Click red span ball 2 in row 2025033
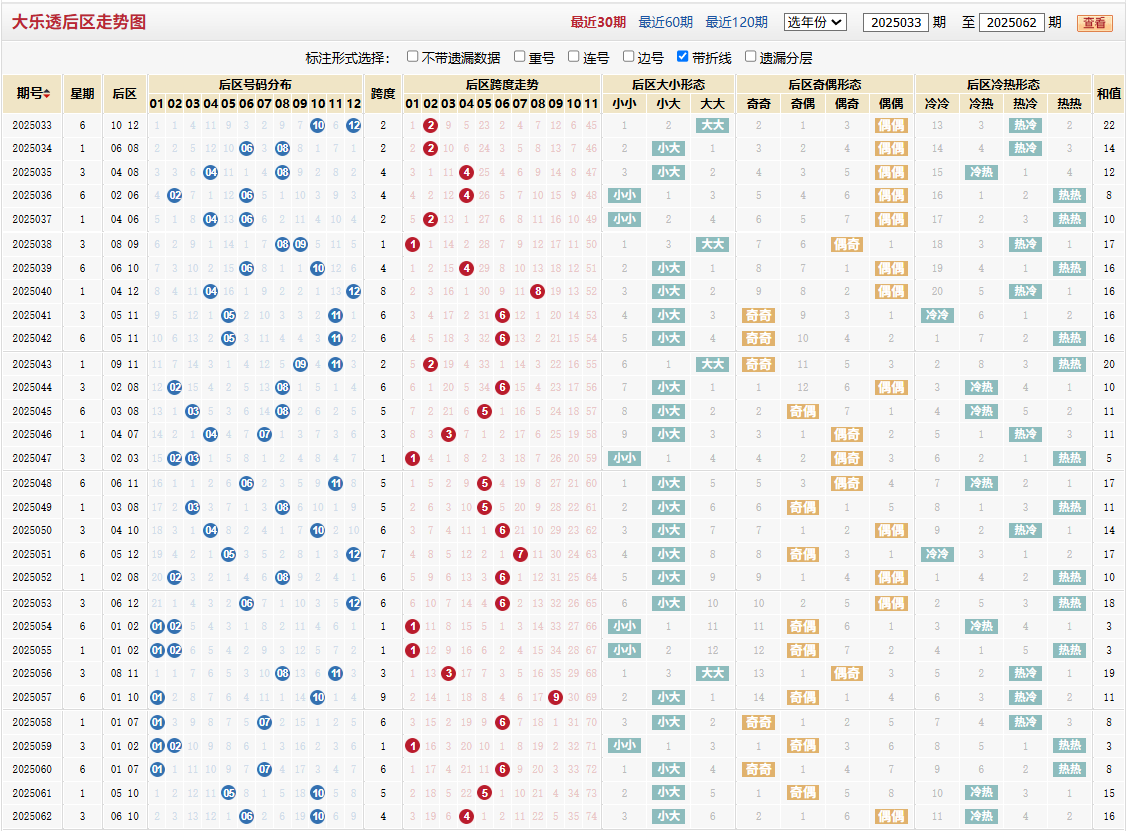 coord(430,125)
